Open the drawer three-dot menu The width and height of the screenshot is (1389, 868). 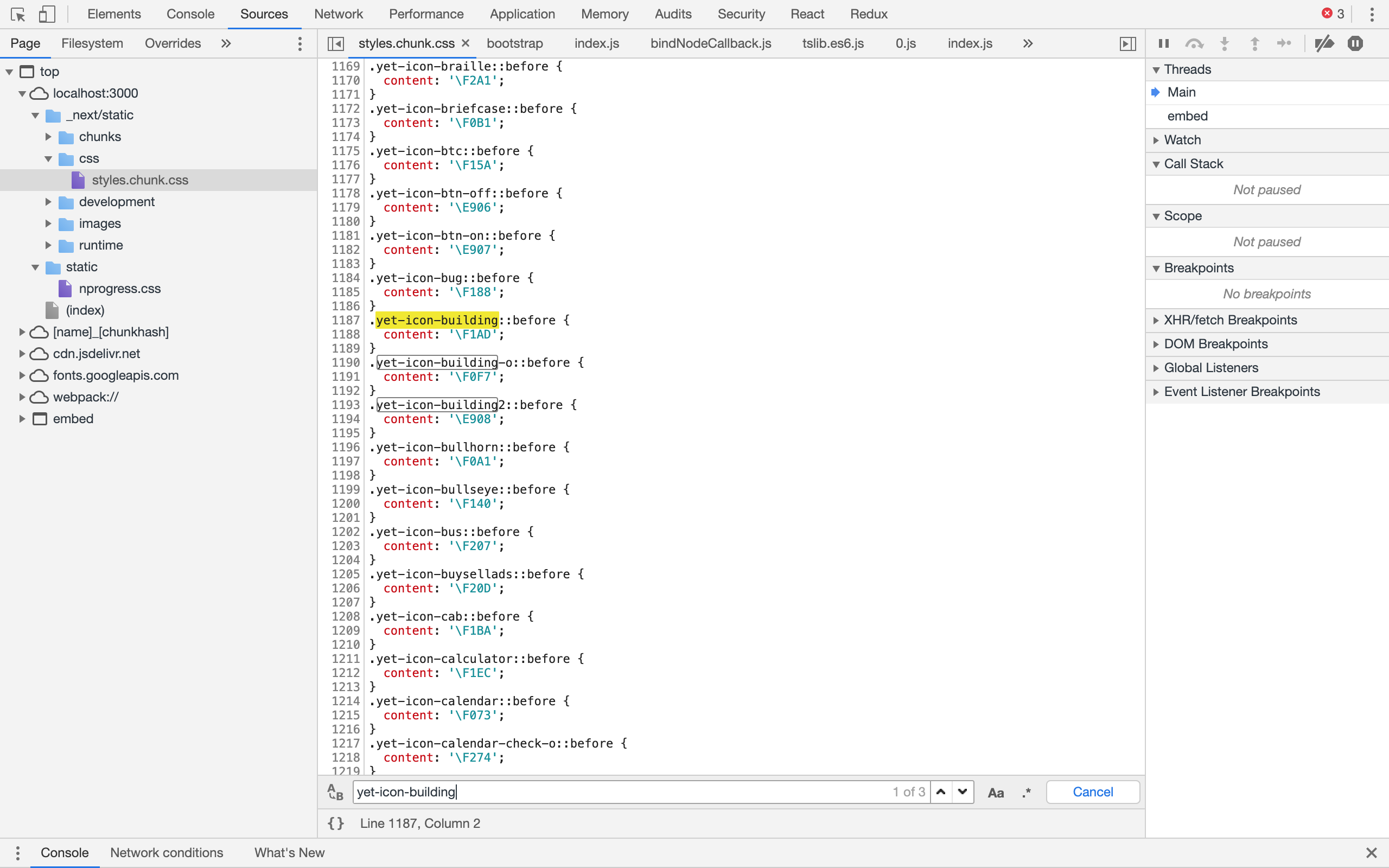(x=18, y=852)
